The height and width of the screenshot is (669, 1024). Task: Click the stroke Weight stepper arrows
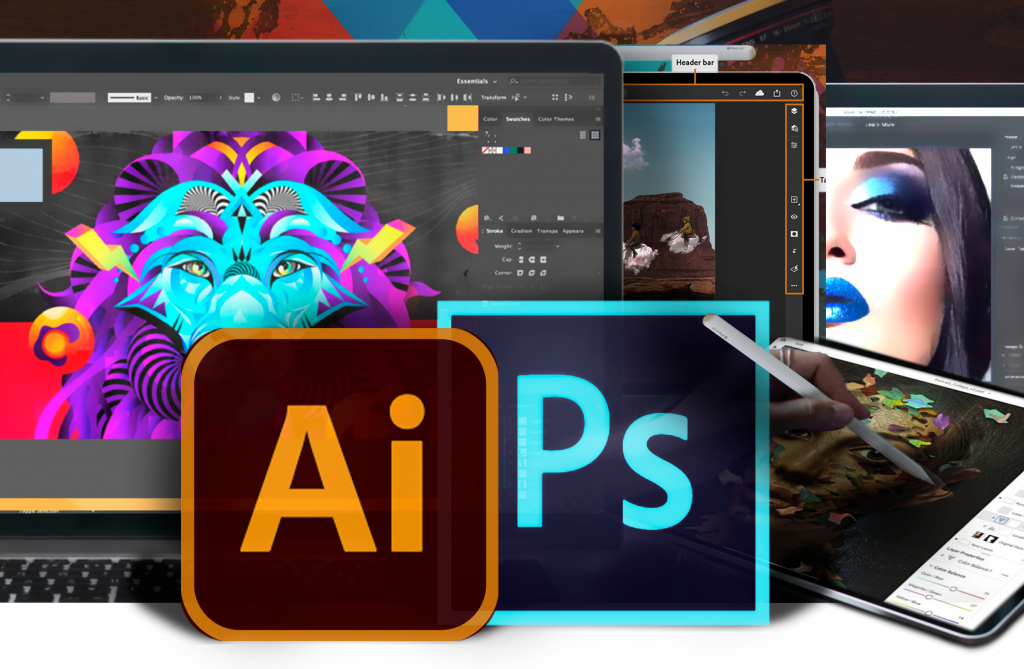pos(519,246)
